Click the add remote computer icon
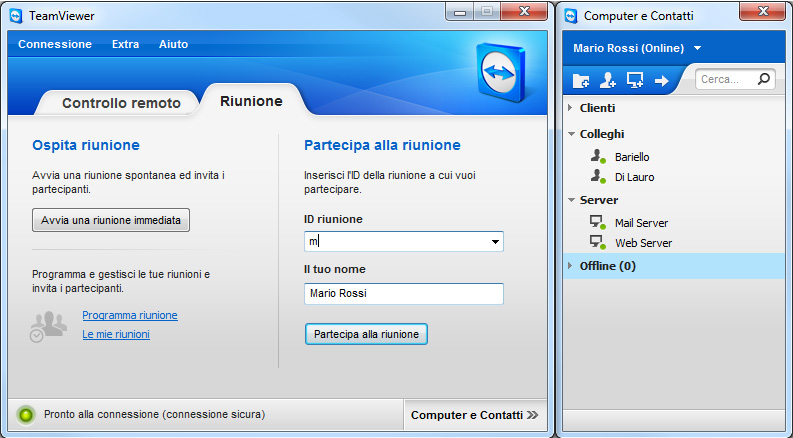Screen dimensions: 793x438 coord(634,81)
